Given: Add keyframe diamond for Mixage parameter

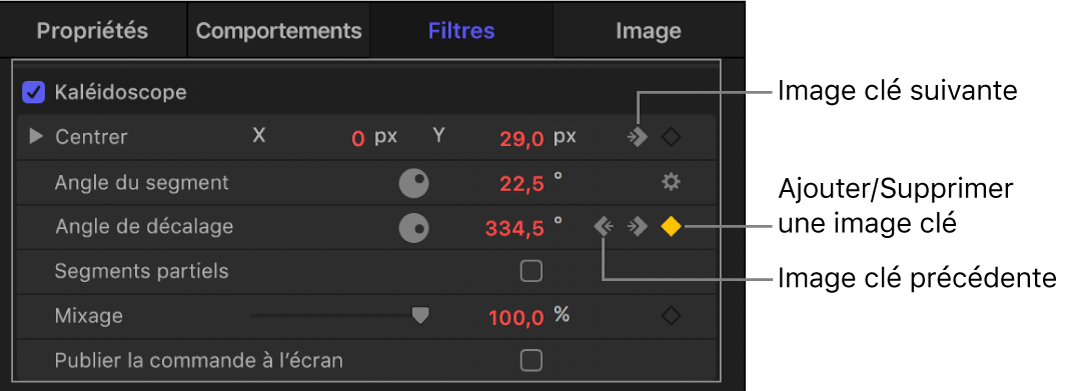Looking at the screenshot, I should 671,316.
